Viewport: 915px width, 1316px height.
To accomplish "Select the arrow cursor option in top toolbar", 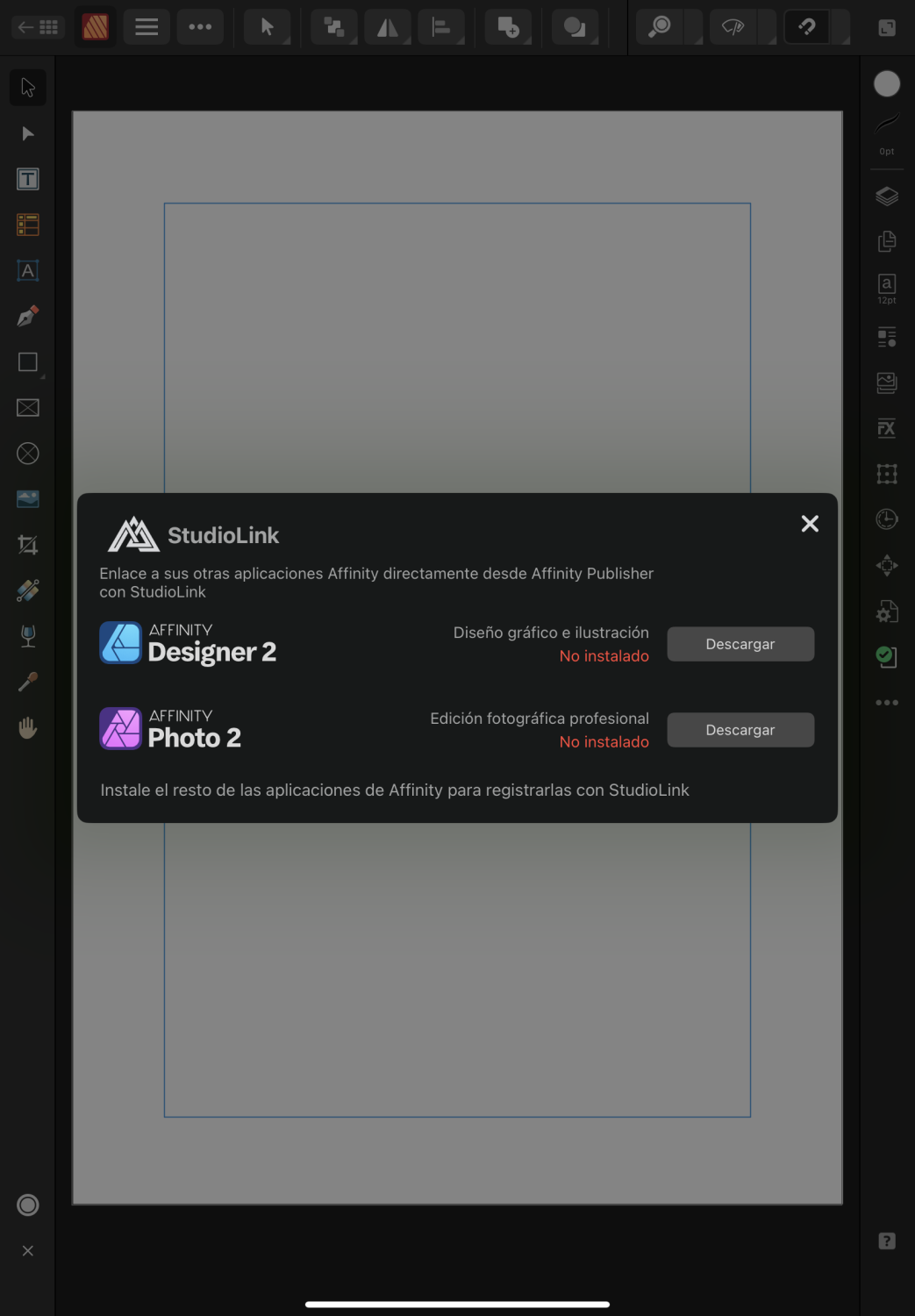I will tap(268, 27).
